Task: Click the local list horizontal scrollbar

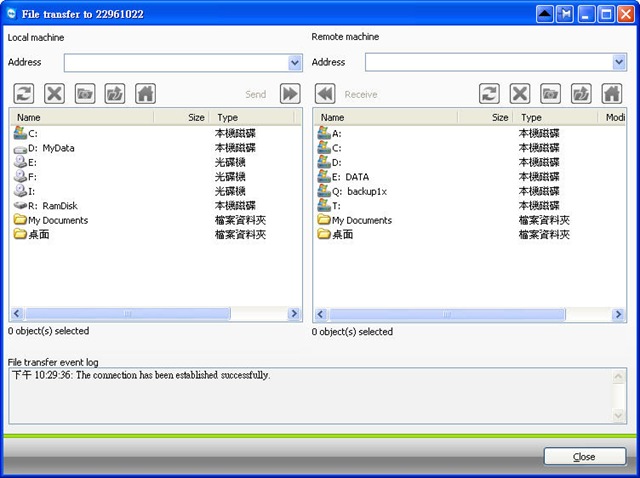Action: point(155,314)
